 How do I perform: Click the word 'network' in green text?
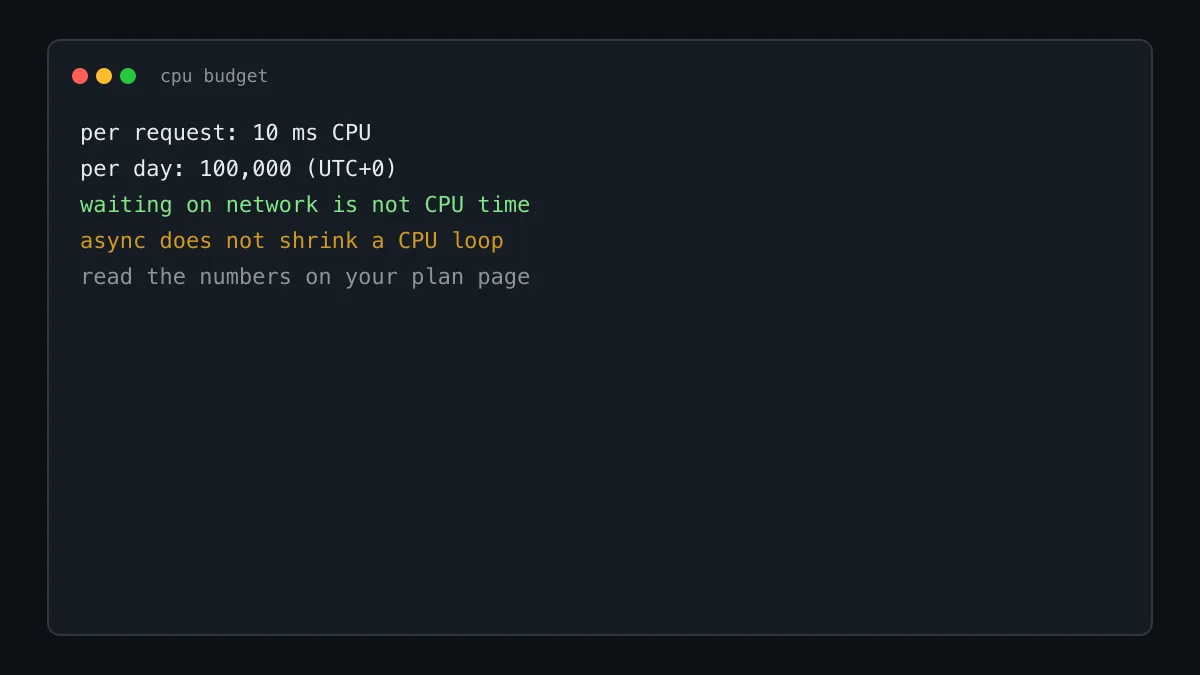point(272,205)
